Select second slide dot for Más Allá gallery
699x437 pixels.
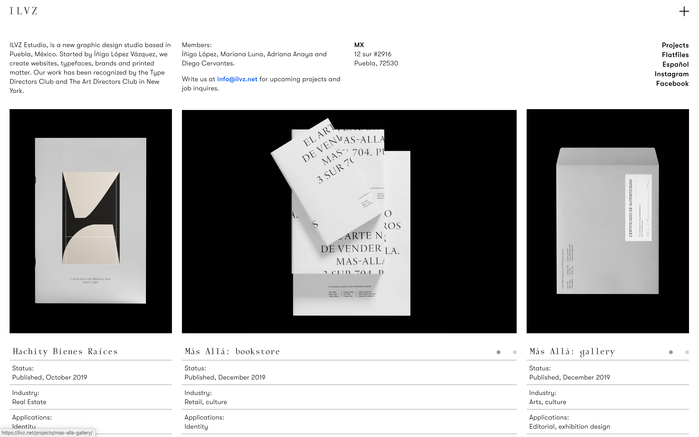(x=687, y=352)
